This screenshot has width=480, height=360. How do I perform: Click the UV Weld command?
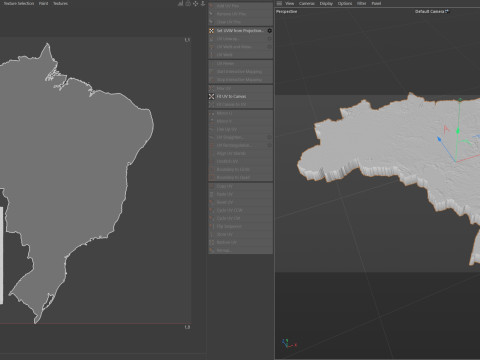(x=240, y=55)
